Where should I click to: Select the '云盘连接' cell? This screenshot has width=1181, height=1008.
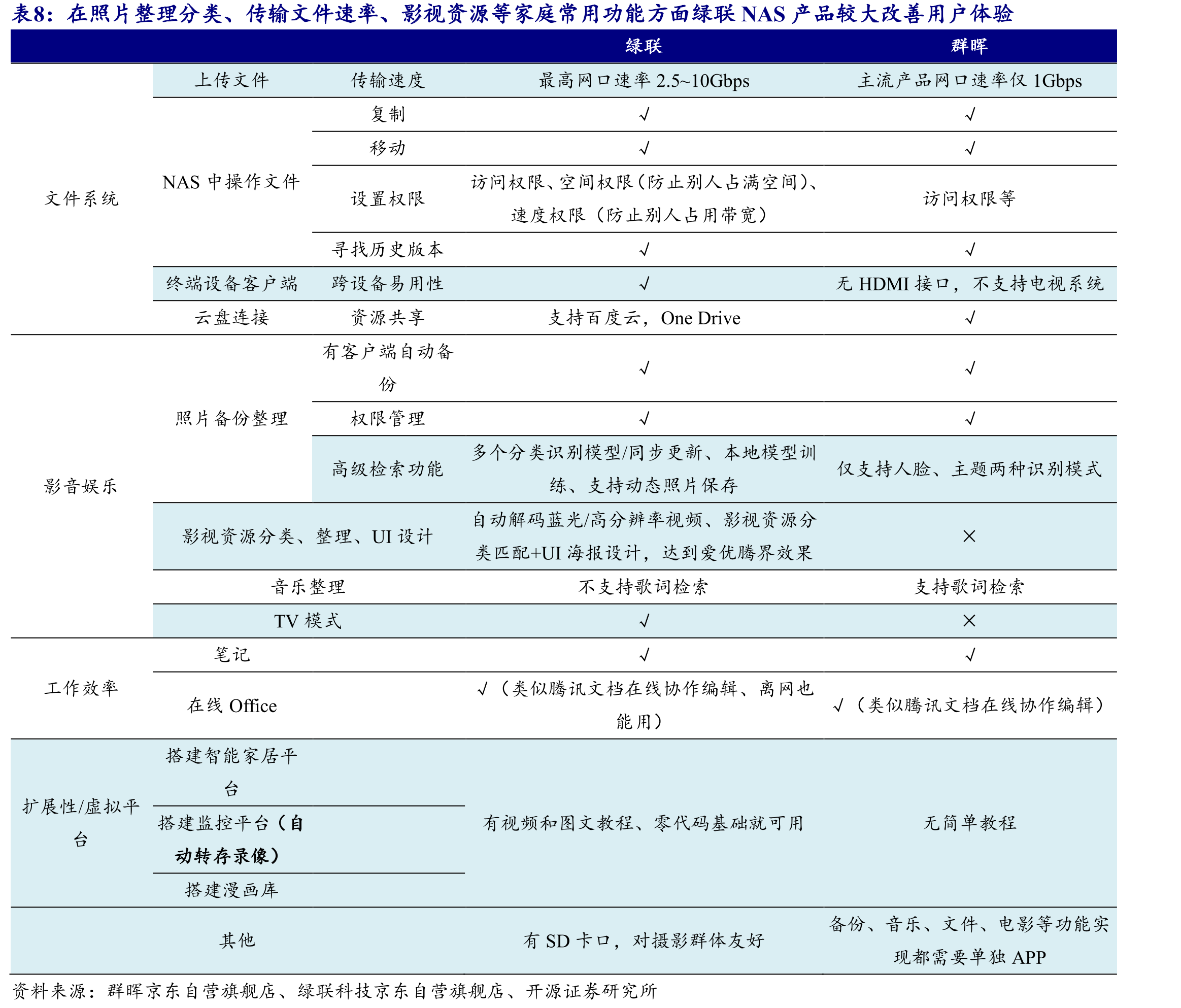tap(231, 318)
